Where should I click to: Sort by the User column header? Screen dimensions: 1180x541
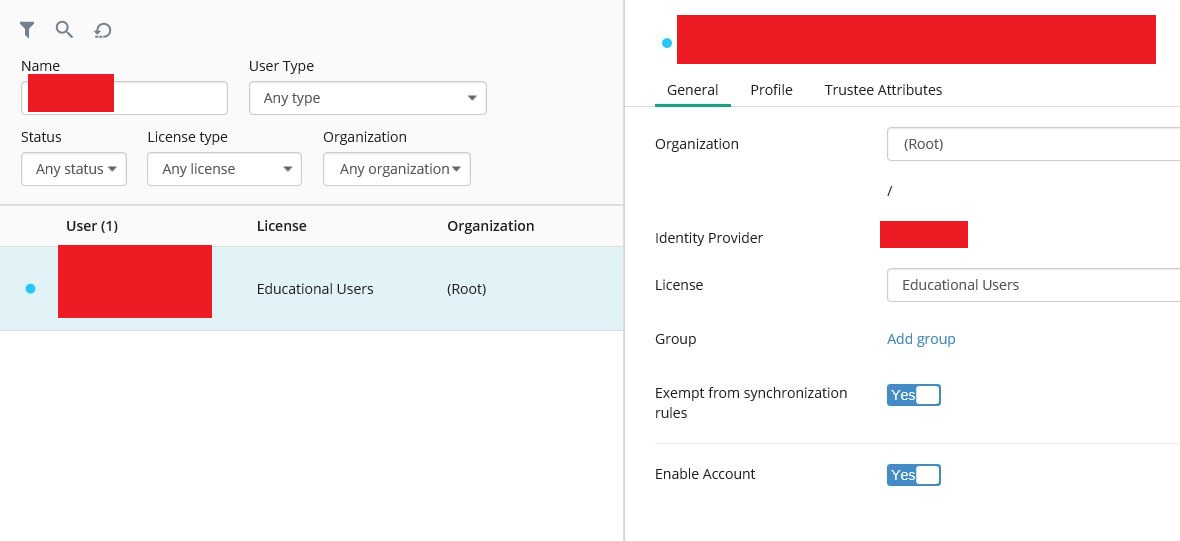(92, 226)
